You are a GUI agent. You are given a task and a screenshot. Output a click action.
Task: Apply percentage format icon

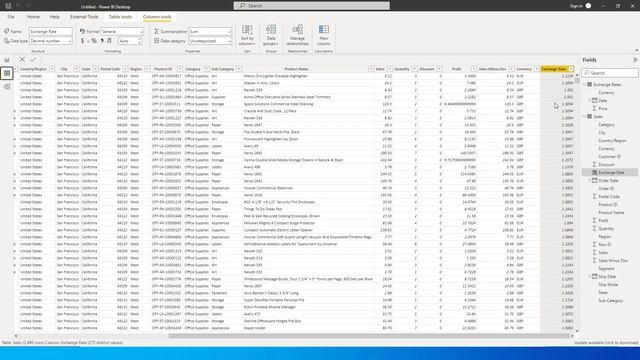pyautogui.click(x=94, y=41)
